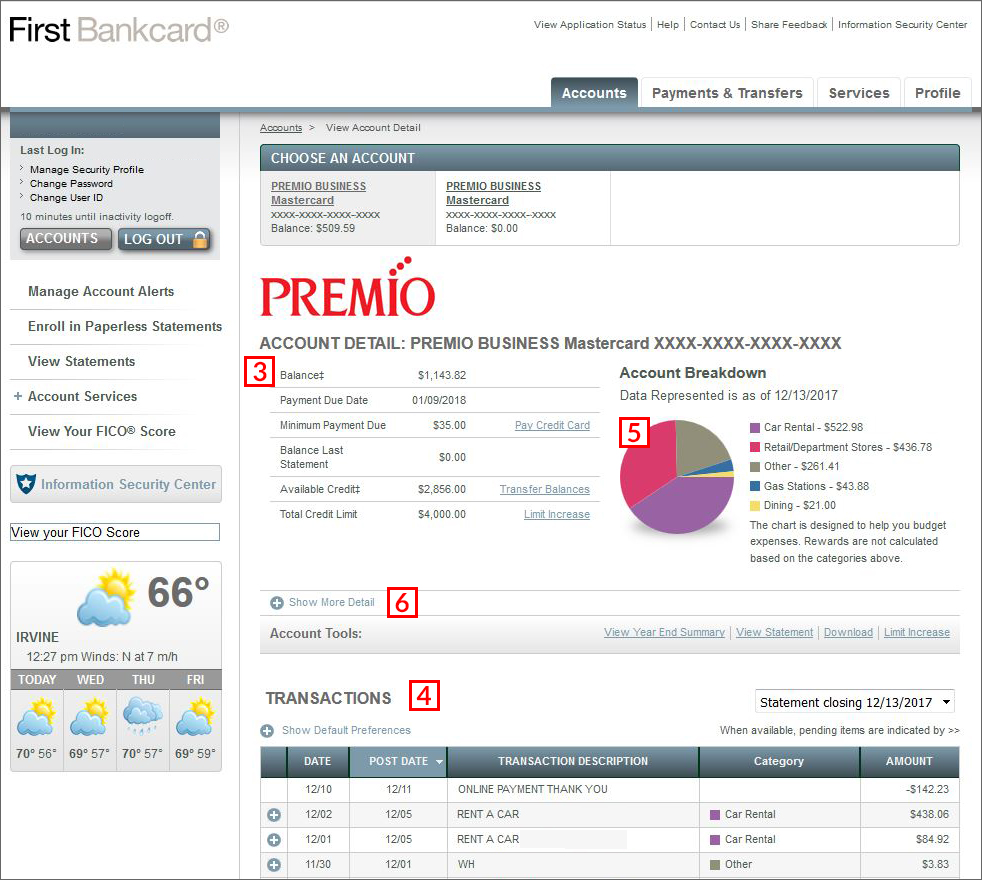Click the Account Breakdown pie chart

point(677,477)
